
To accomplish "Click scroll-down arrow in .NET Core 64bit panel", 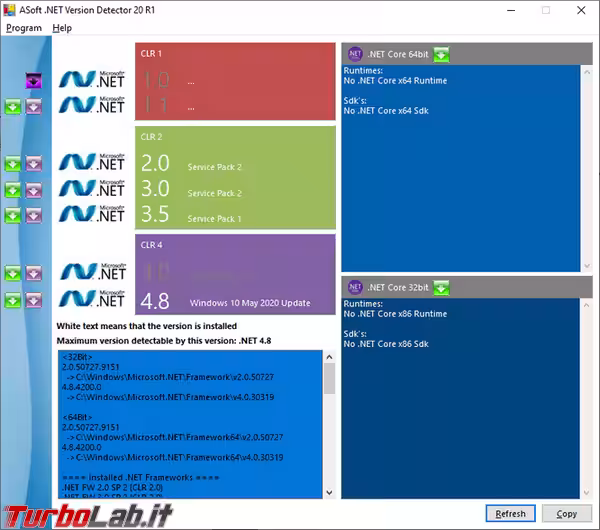I will (587, 266).
